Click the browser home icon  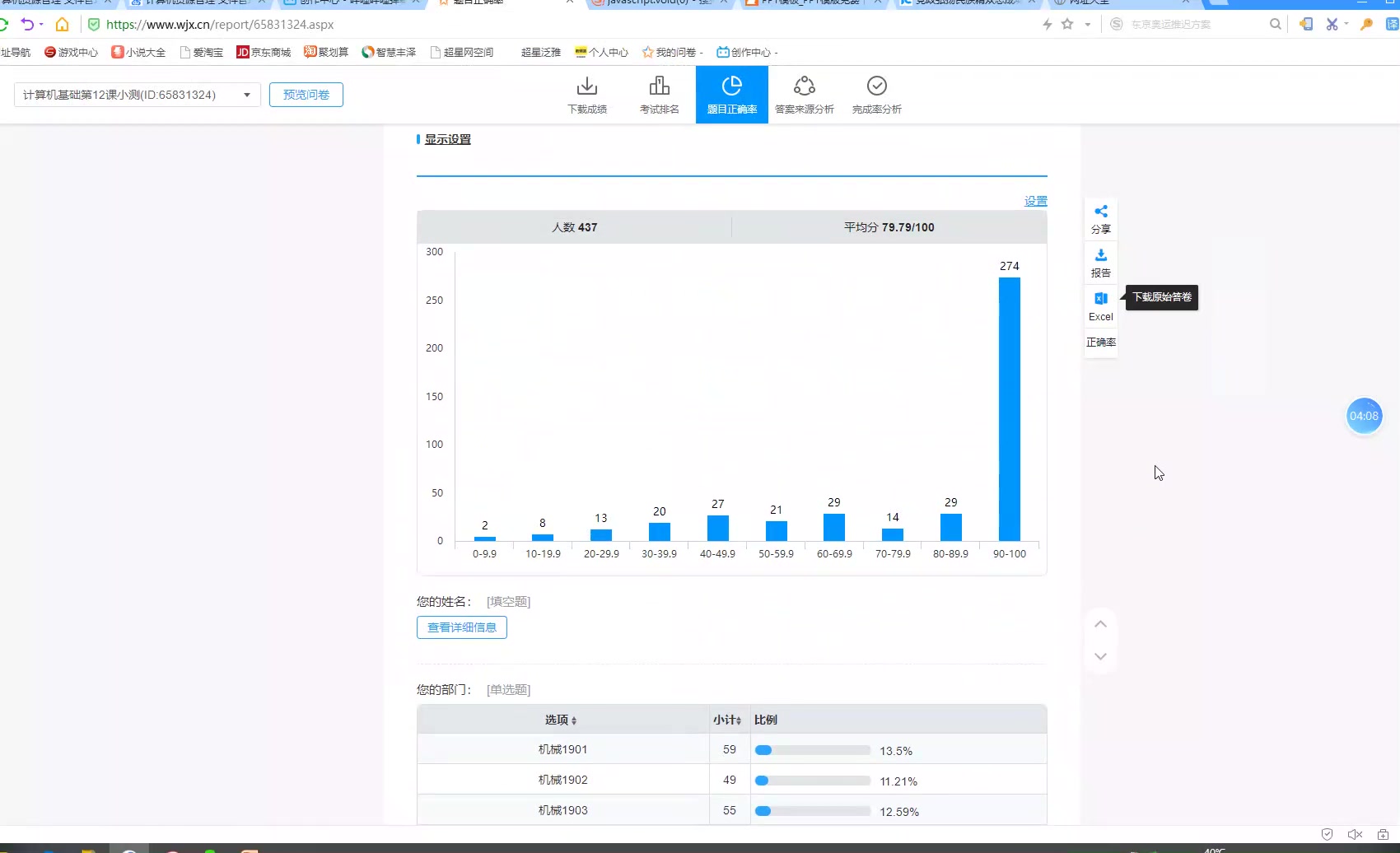click(62, 24)
